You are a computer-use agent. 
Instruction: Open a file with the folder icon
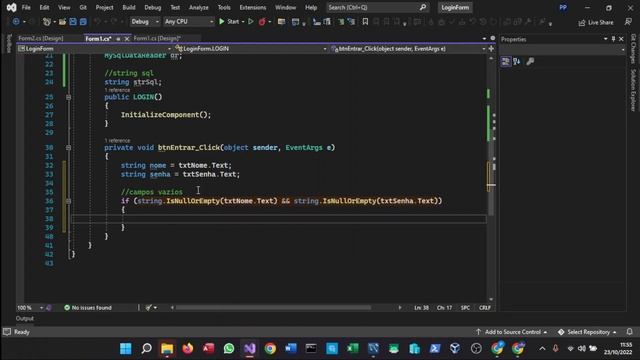pyautogui.click(x=62, y=22)
